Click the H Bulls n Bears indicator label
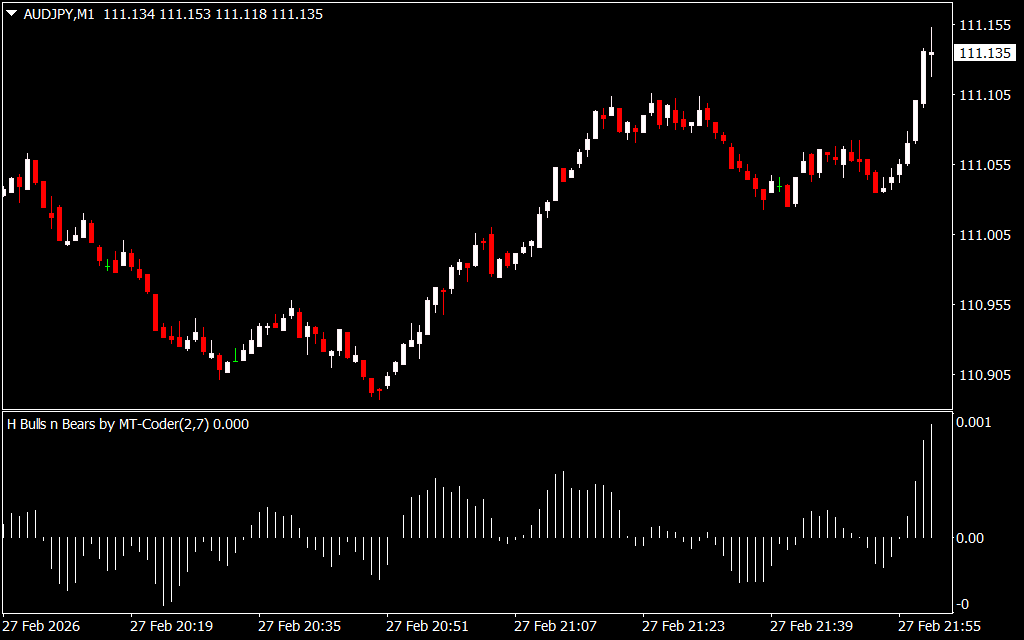1024x640 pixels. (x=128, y=424)
